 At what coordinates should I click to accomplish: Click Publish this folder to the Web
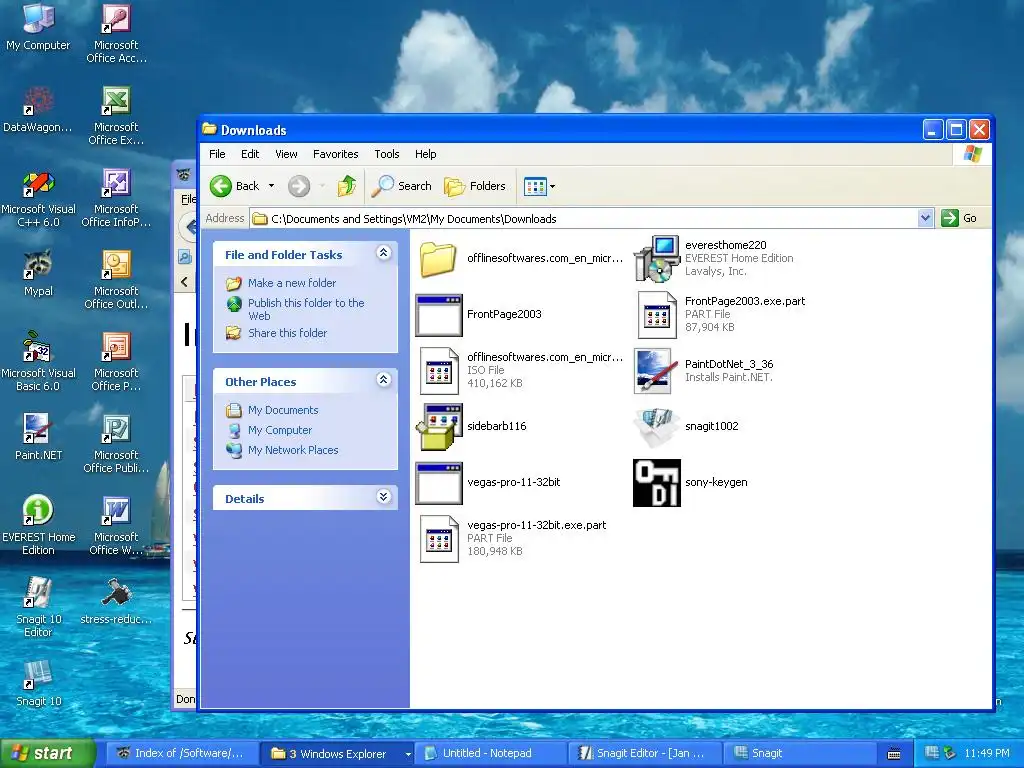pos(306,310)
